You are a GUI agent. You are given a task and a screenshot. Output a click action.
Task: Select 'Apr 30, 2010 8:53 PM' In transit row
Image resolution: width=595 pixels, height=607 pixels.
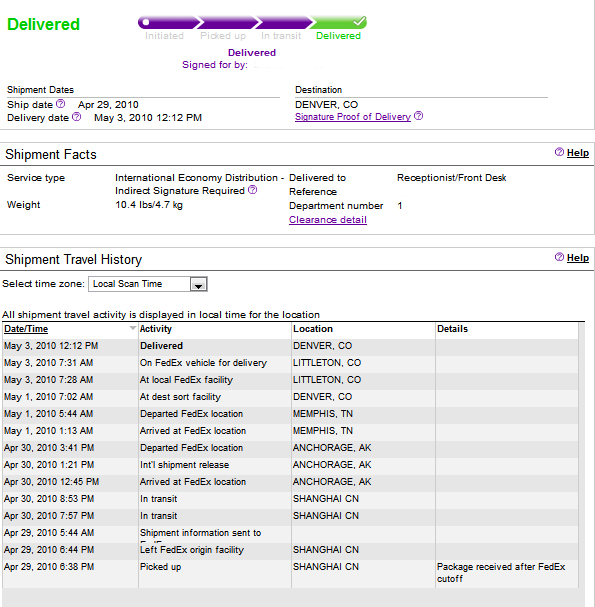[x=290, y=499]
